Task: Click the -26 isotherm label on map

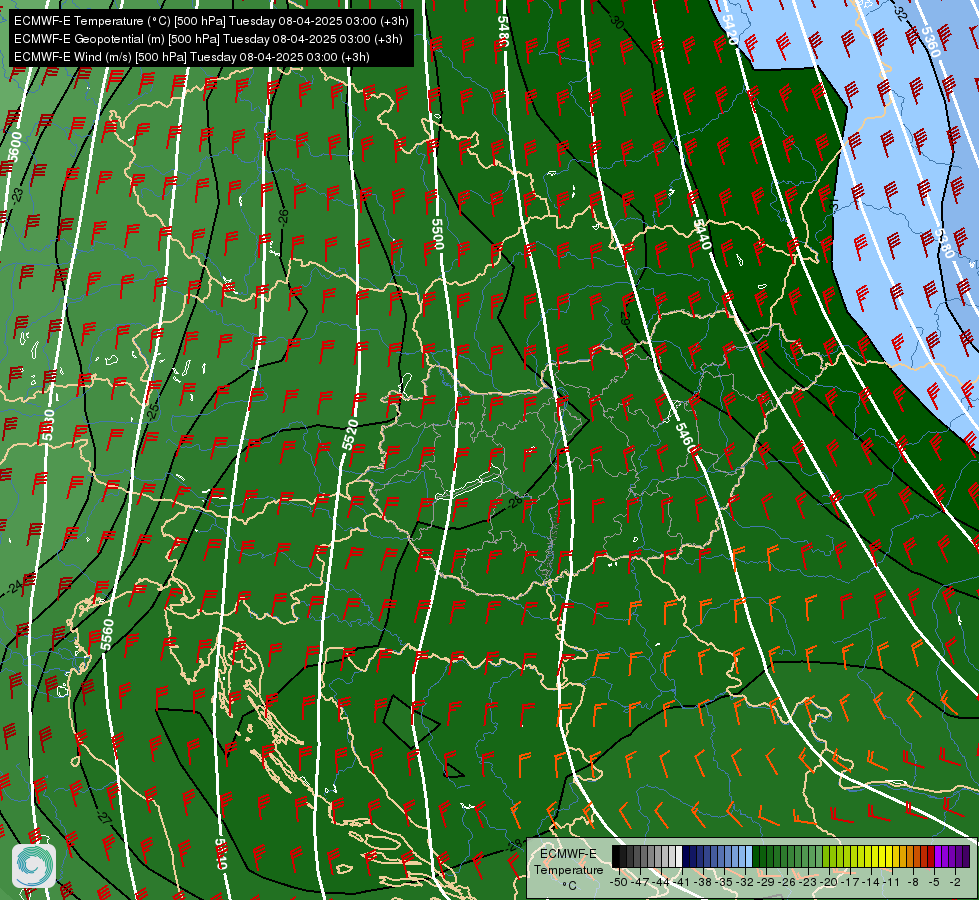Action: click(x=283, y=217)
